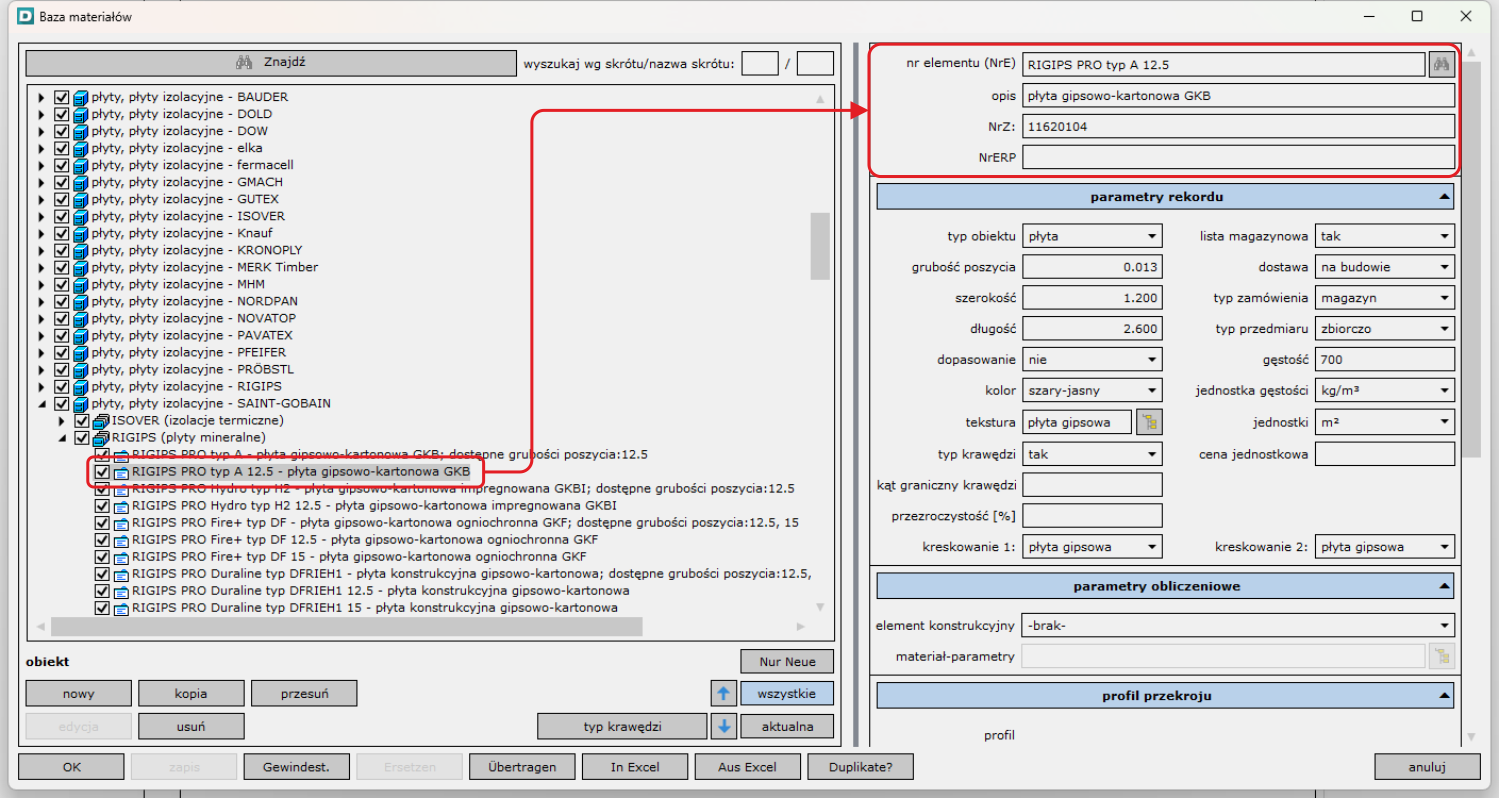Select płyty izolacyjne - NOVATOP row

coord(195,319)
